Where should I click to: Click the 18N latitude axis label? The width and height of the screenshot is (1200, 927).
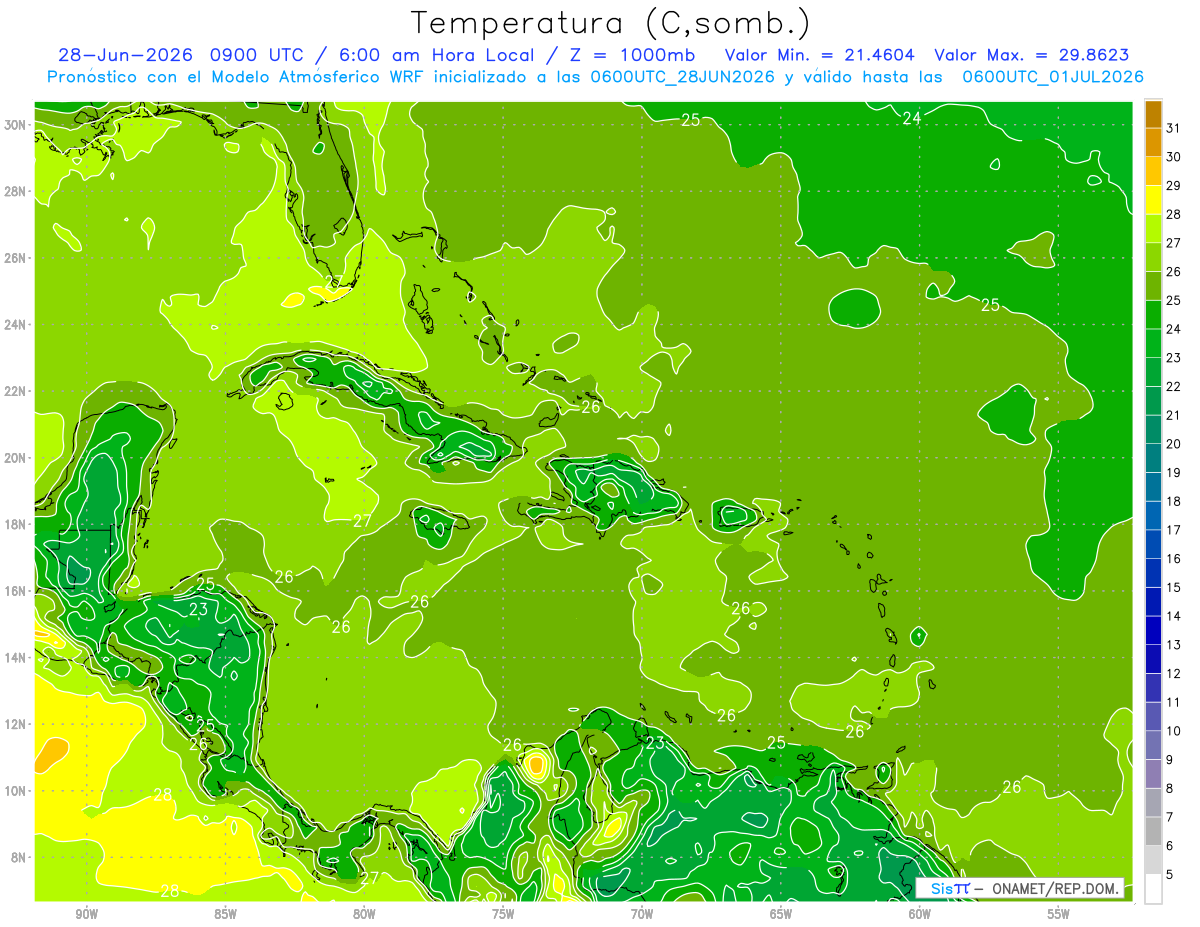15,524
